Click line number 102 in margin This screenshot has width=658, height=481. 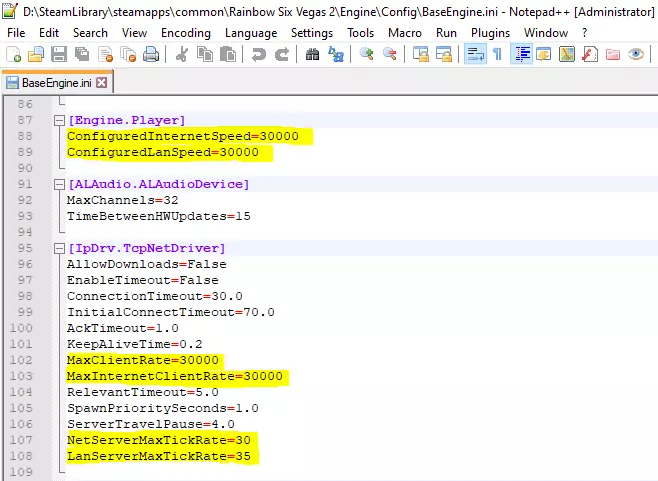point(21,360)
